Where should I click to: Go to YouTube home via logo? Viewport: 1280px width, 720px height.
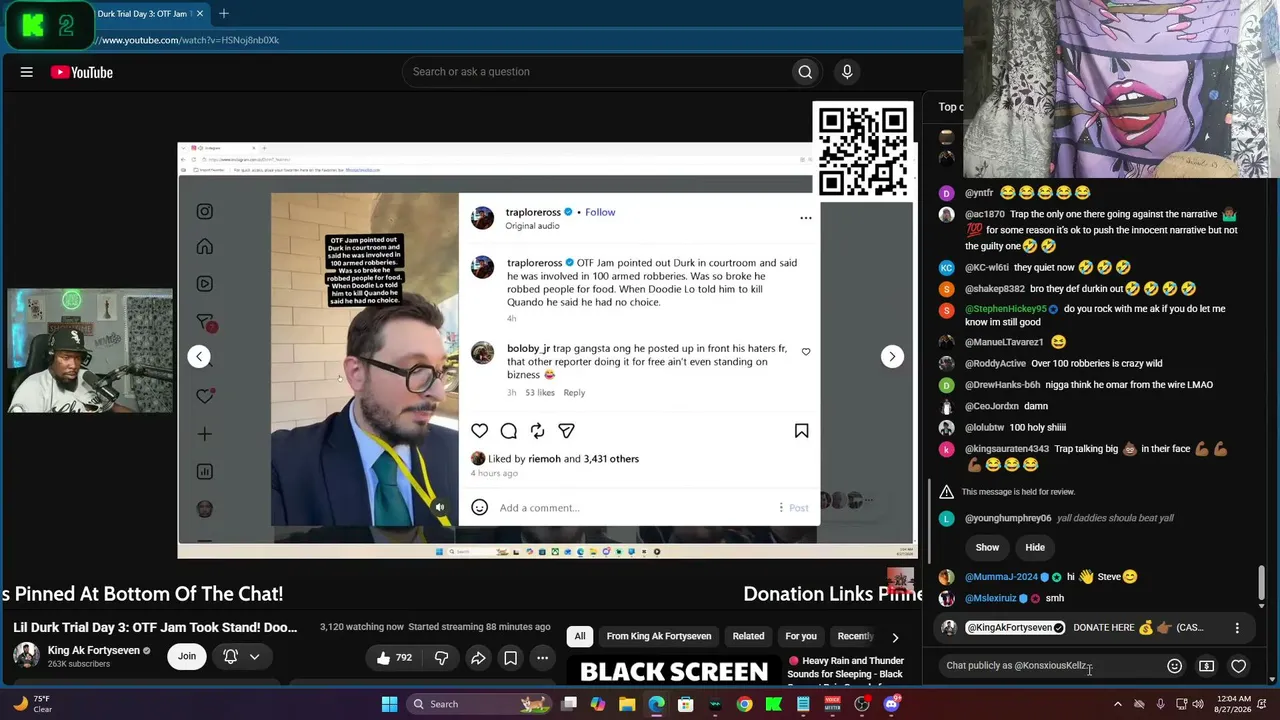(82, 72)
